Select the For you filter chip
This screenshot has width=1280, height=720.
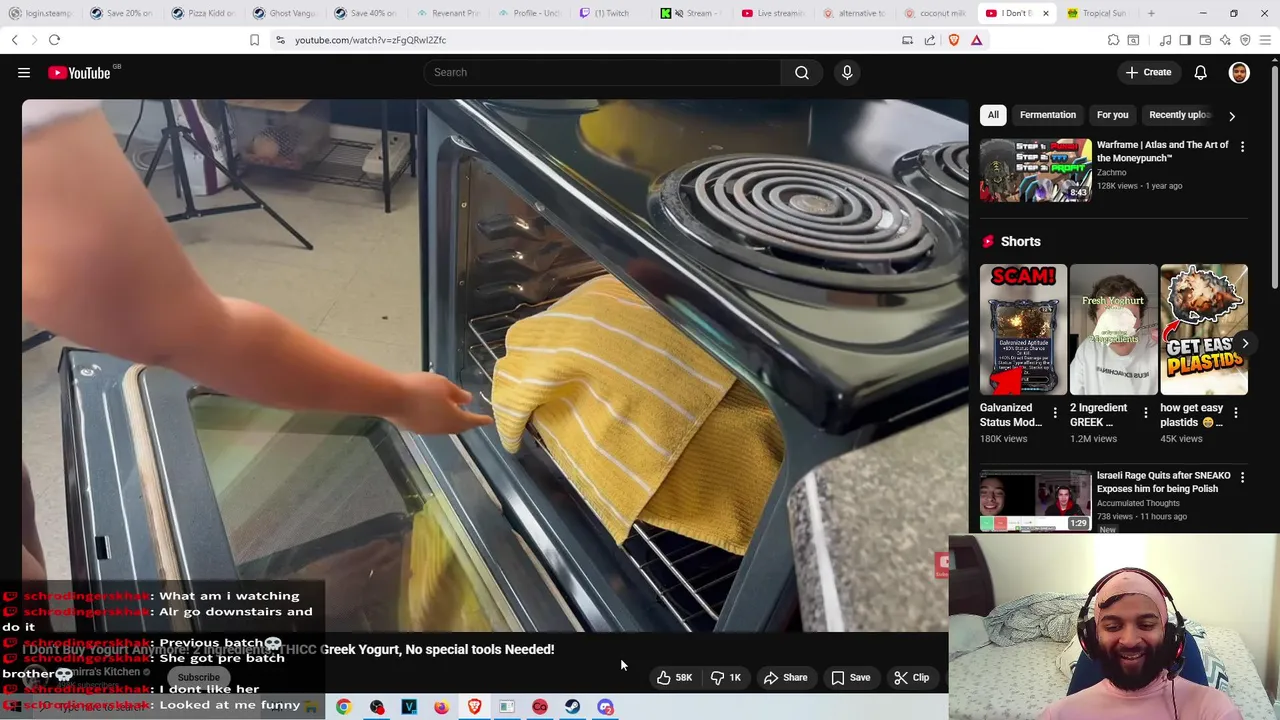point(1112,115)
